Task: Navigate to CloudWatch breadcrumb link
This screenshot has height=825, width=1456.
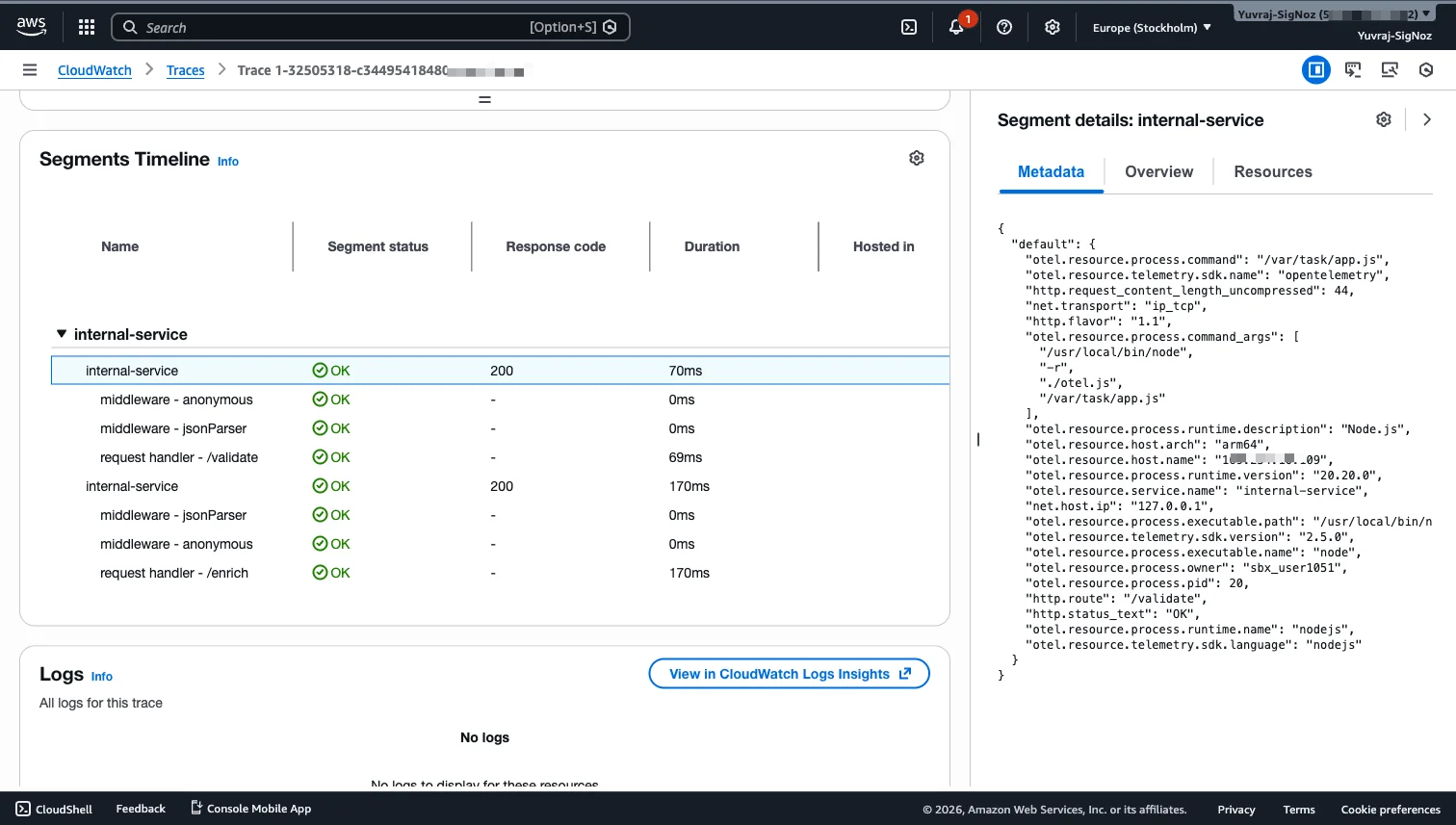Action: click(x=94, y=70)
